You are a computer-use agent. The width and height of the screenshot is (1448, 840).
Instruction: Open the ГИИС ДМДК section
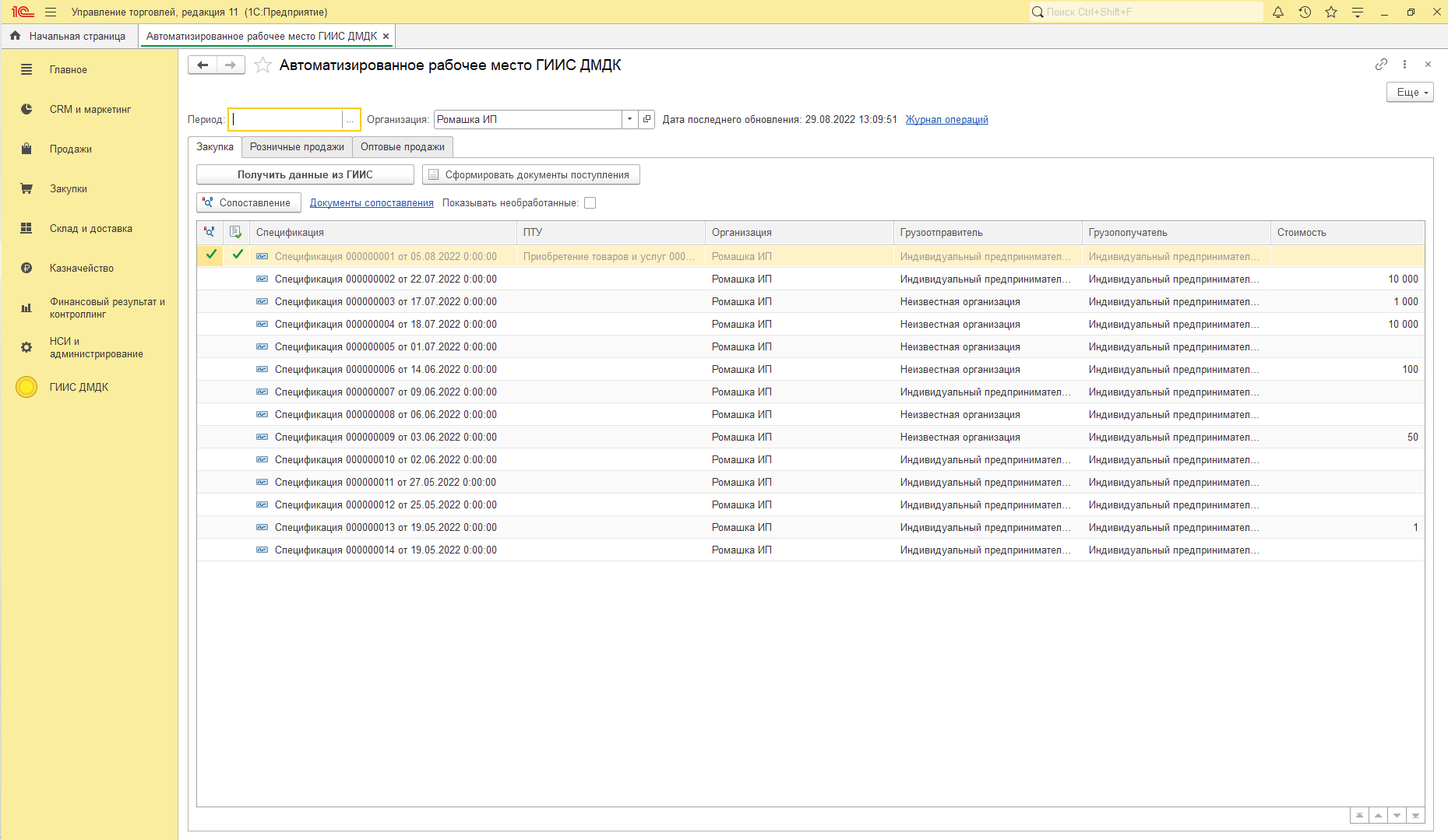tap(79, 387)
